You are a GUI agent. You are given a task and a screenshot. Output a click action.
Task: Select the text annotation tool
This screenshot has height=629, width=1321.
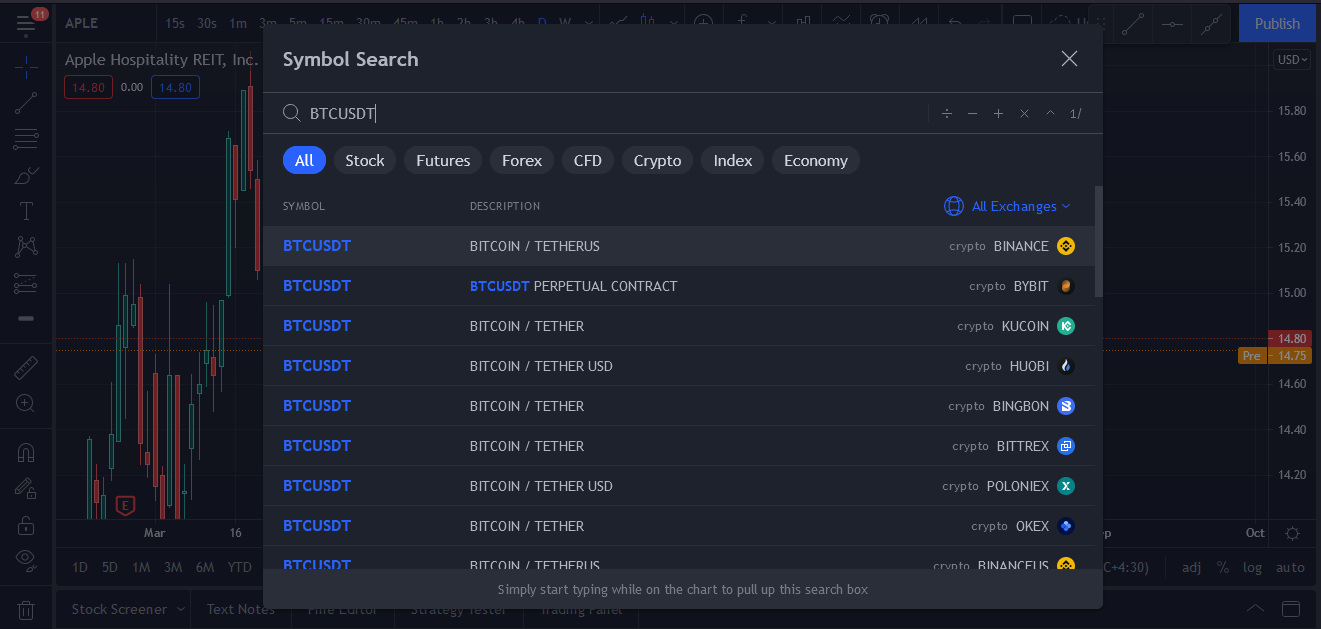click(26, 211)
